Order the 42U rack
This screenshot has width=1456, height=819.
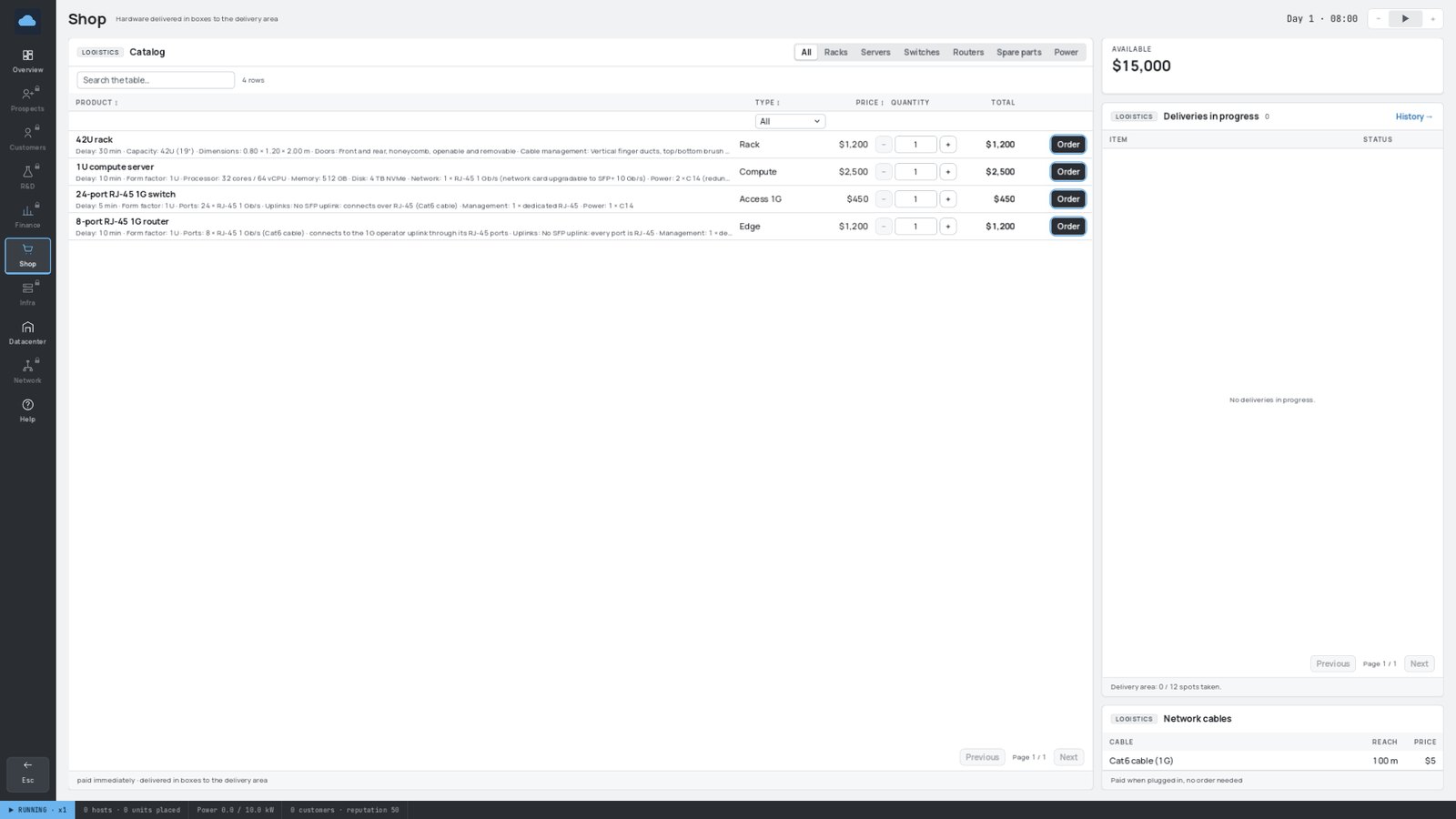coord(1068,145)
